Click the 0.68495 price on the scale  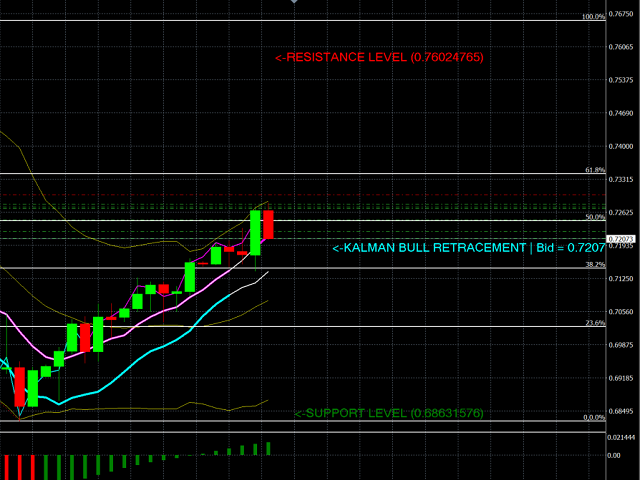[x=621, y=411]
